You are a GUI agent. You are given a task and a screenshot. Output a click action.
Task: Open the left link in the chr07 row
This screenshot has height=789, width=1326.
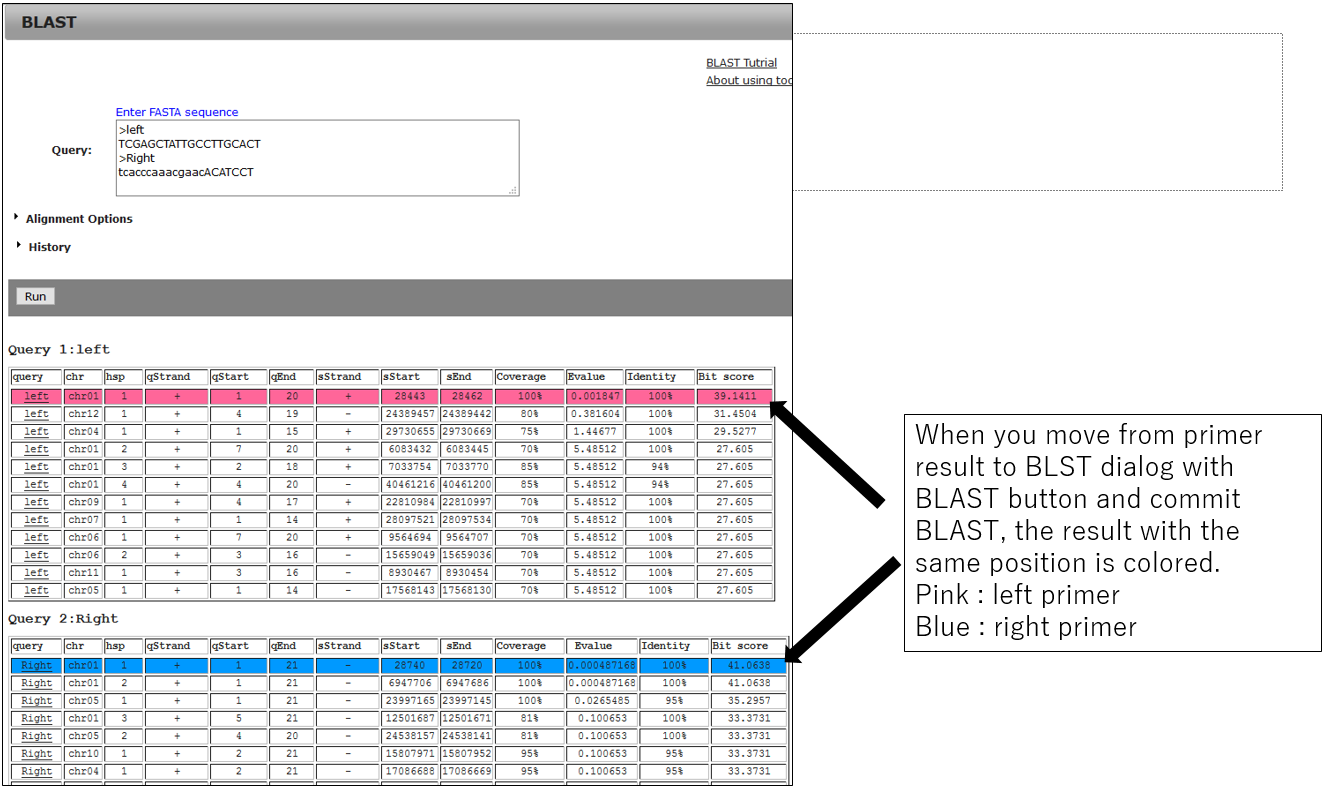pos(36,520)
